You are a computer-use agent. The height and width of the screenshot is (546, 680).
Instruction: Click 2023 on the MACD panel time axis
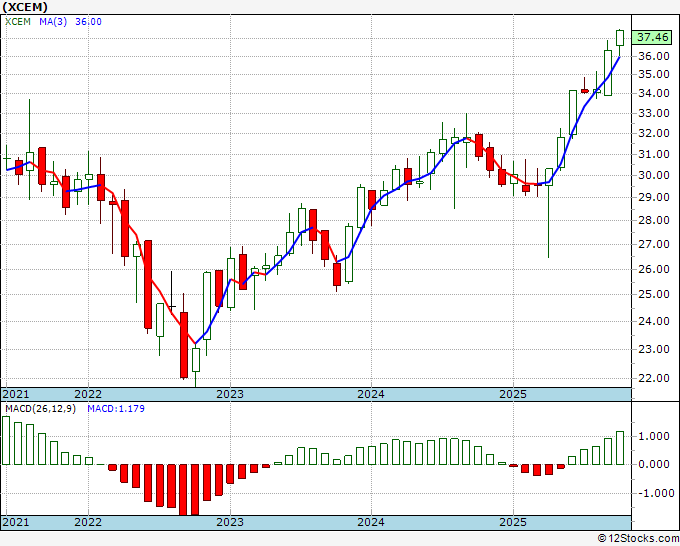[230, 522]
